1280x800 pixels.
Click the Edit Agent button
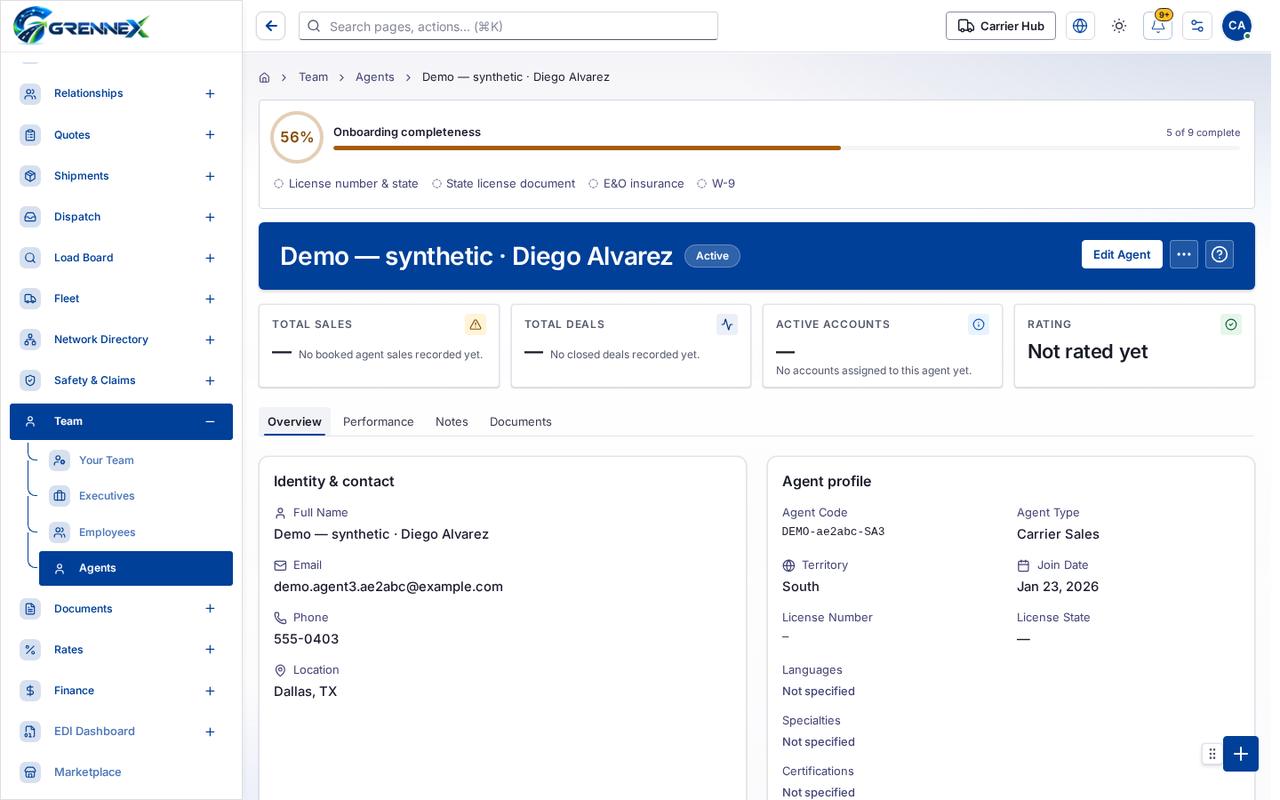pyautogui.click(x=1122, y=254)
